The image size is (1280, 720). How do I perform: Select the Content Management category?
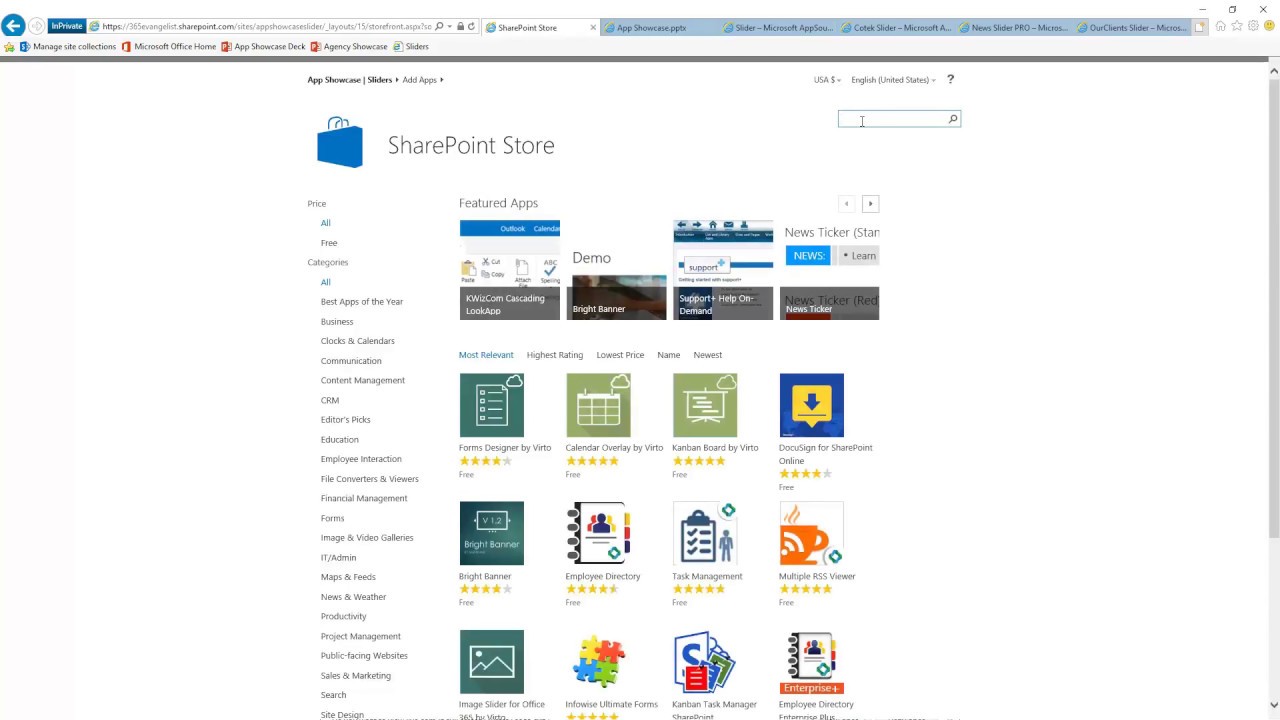coord(363,380)
